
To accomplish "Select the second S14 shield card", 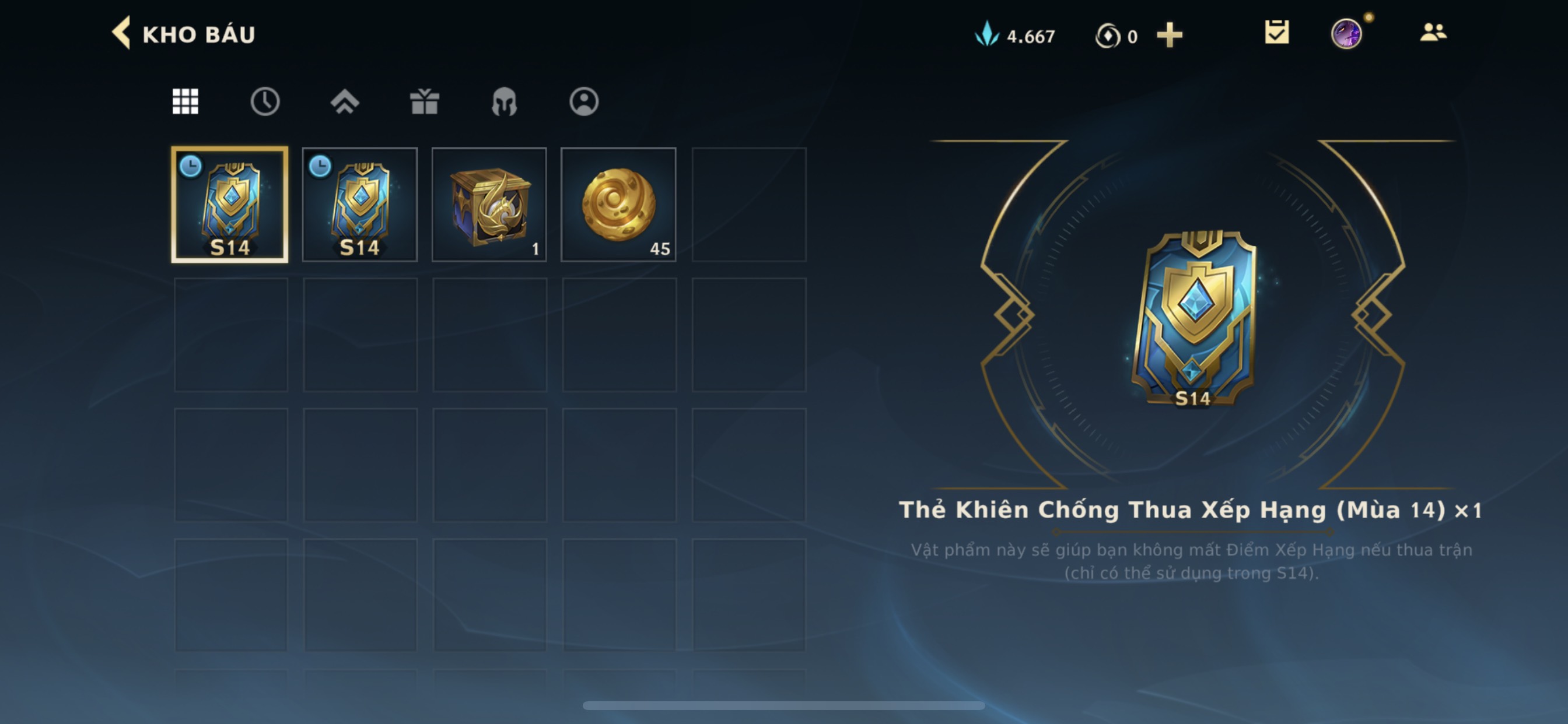I will 360,205.
